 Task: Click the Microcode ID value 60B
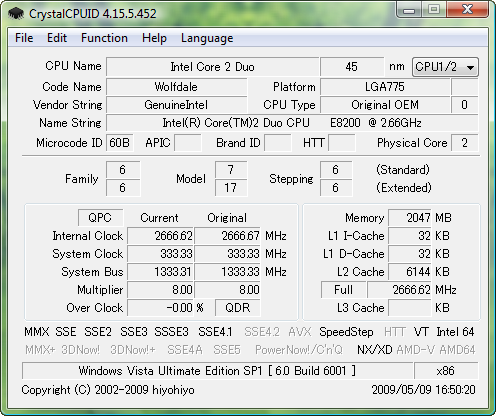pos(120,143)
